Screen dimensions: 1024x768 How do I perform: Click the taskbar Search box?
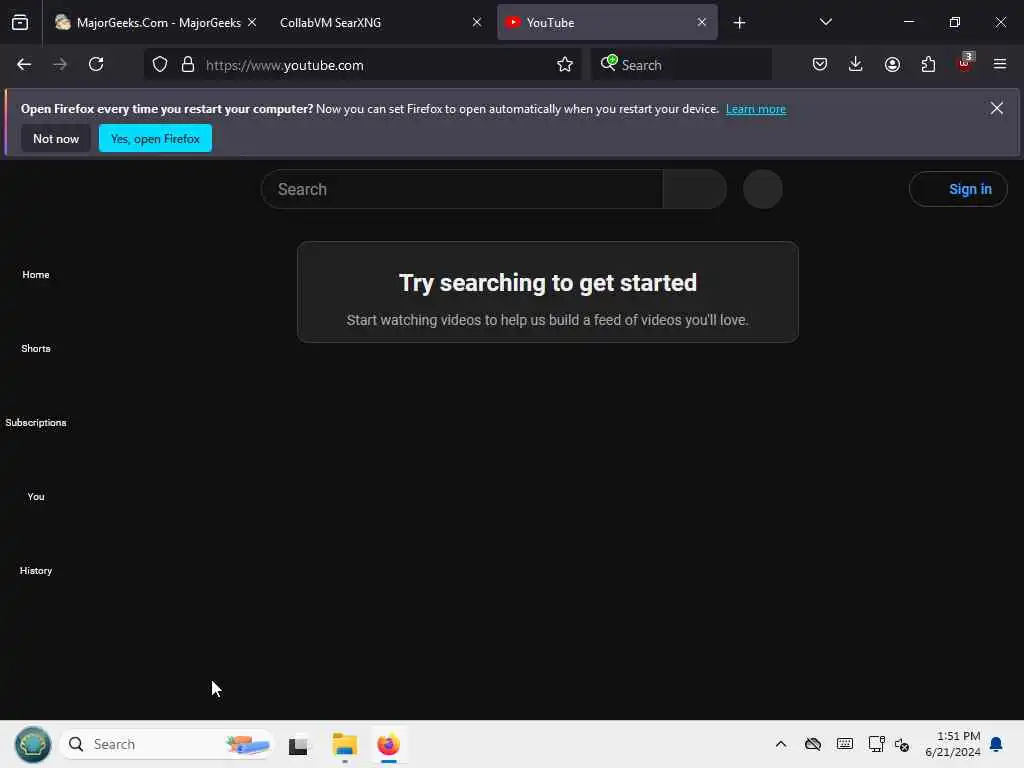167,744
